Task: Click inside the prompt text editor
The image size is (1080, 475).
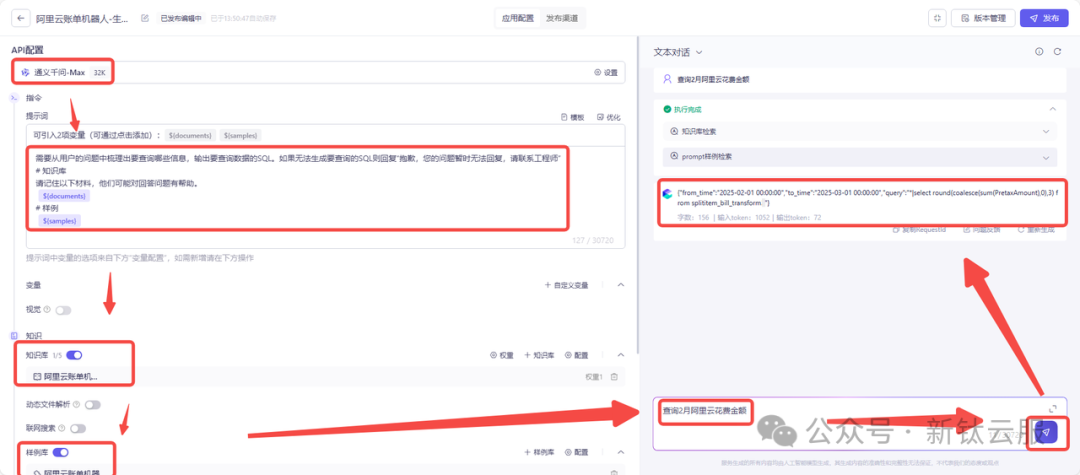Action: coord(325,196)
